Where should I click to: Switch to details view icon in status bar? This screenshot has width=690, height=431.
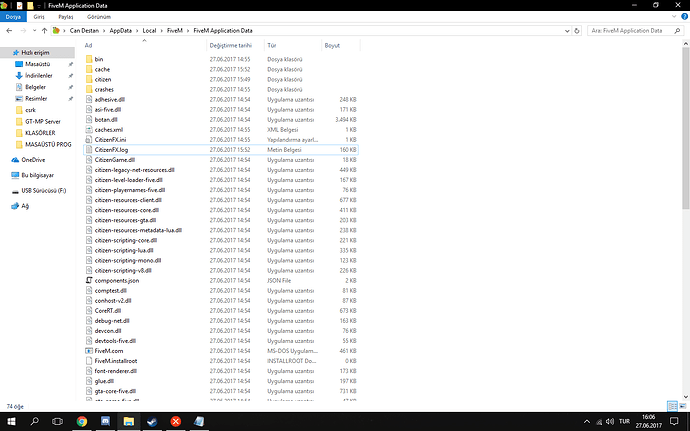coord(672,406)
